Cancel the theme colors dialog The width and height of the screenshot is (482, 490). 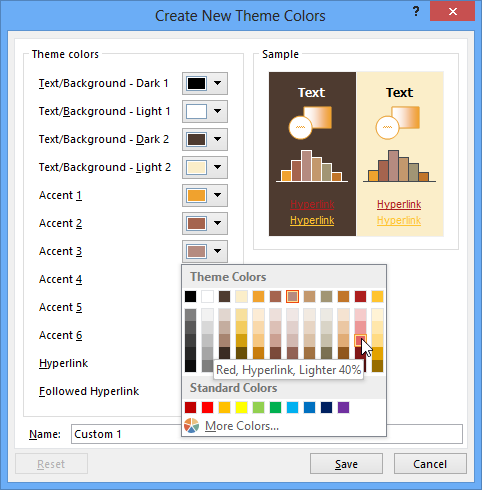(x=430, y=464)
